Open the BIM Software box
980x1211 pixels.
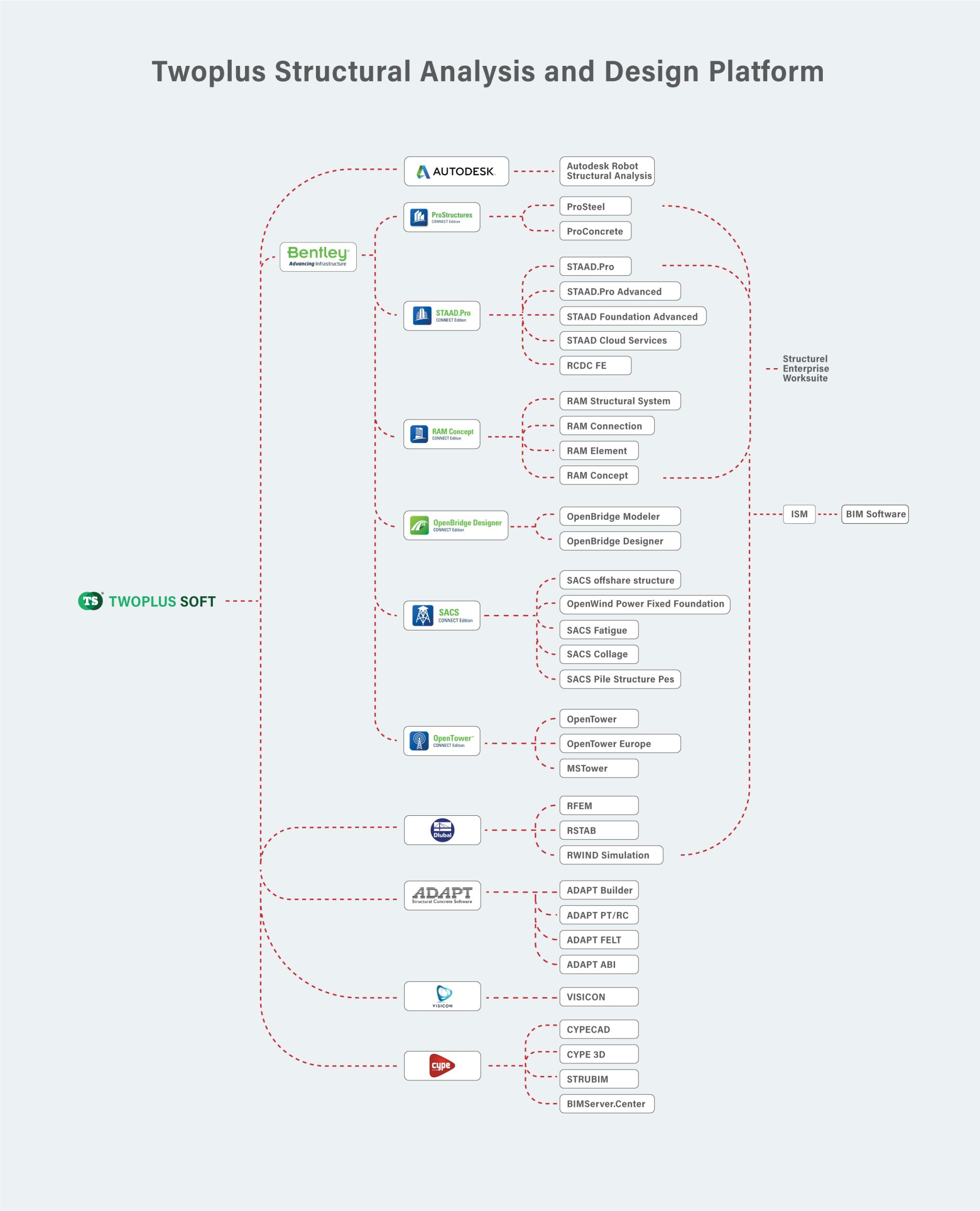coord(874,514)
